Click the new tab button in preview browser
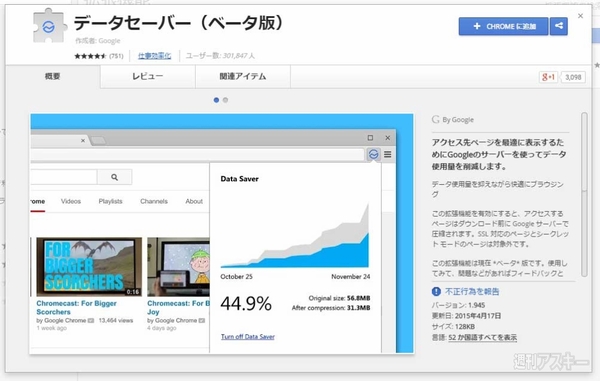Screen dimensions: 600x381 [98, 141]
